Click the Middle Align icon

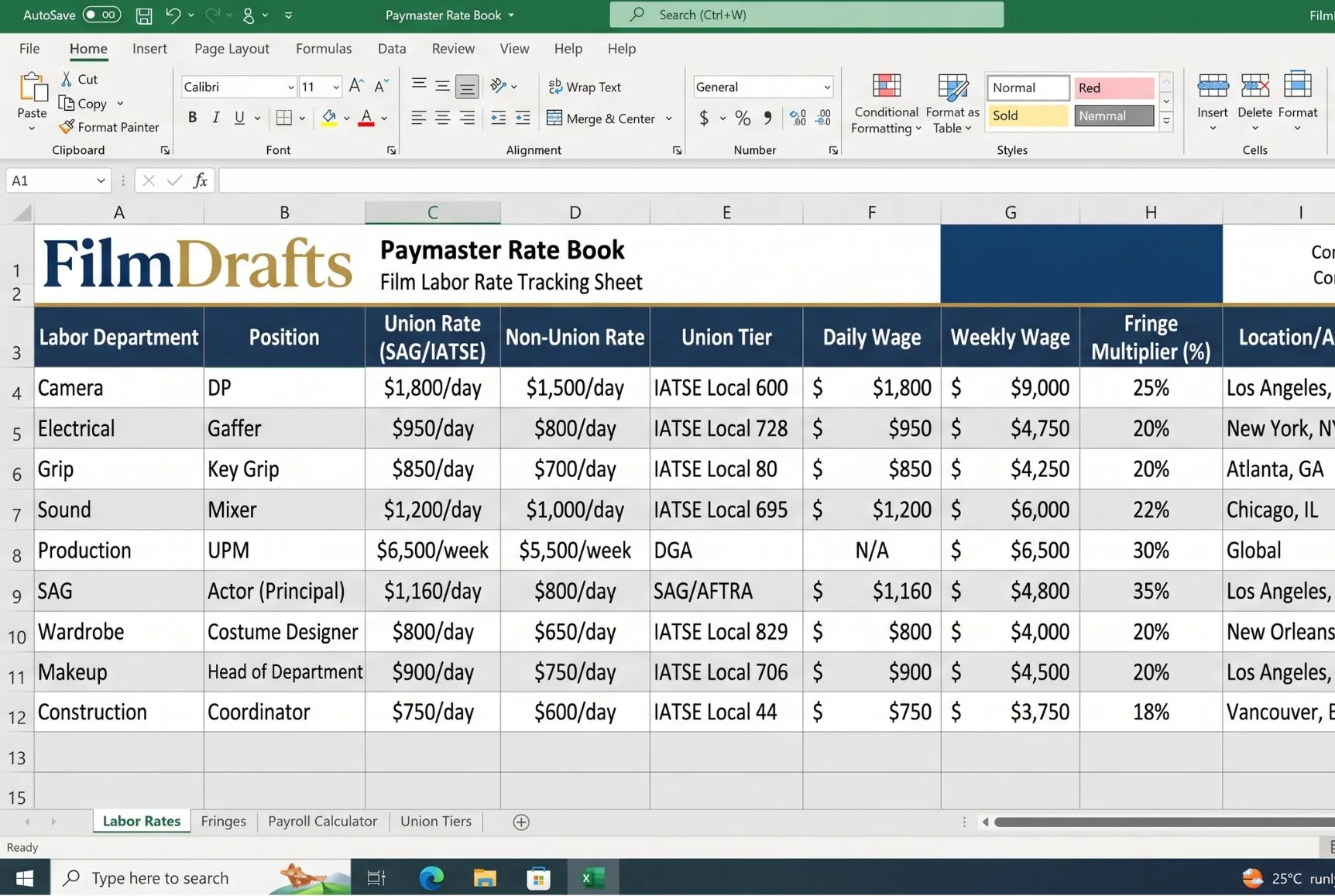coord(442,86)
